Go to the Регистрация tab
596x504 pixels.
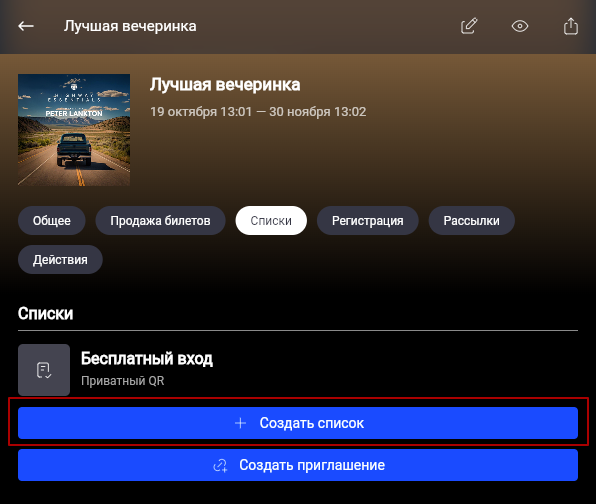[368, 220]
